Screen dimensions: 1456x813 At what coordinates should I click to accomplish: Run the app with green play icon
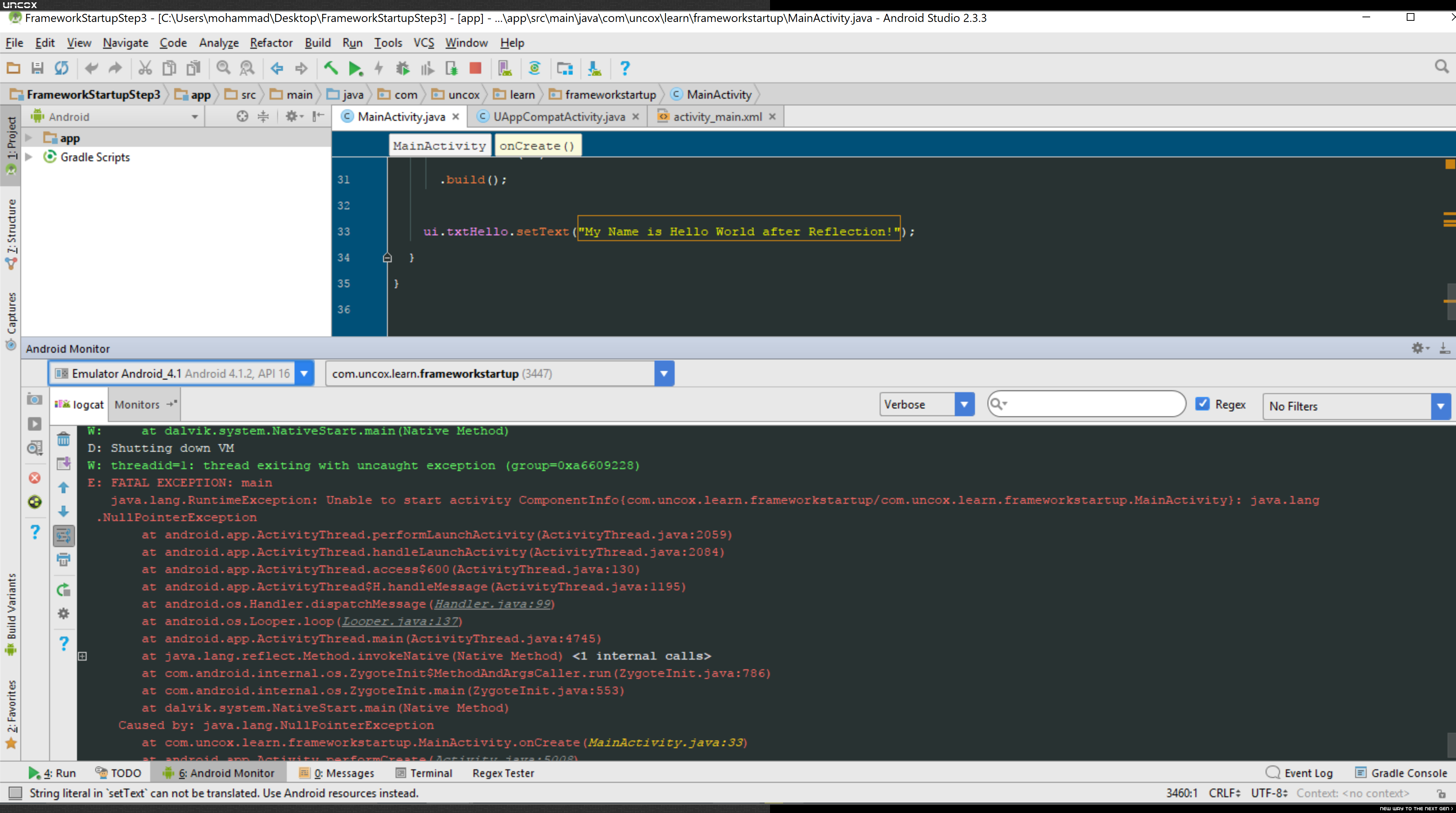click(355, 68)
